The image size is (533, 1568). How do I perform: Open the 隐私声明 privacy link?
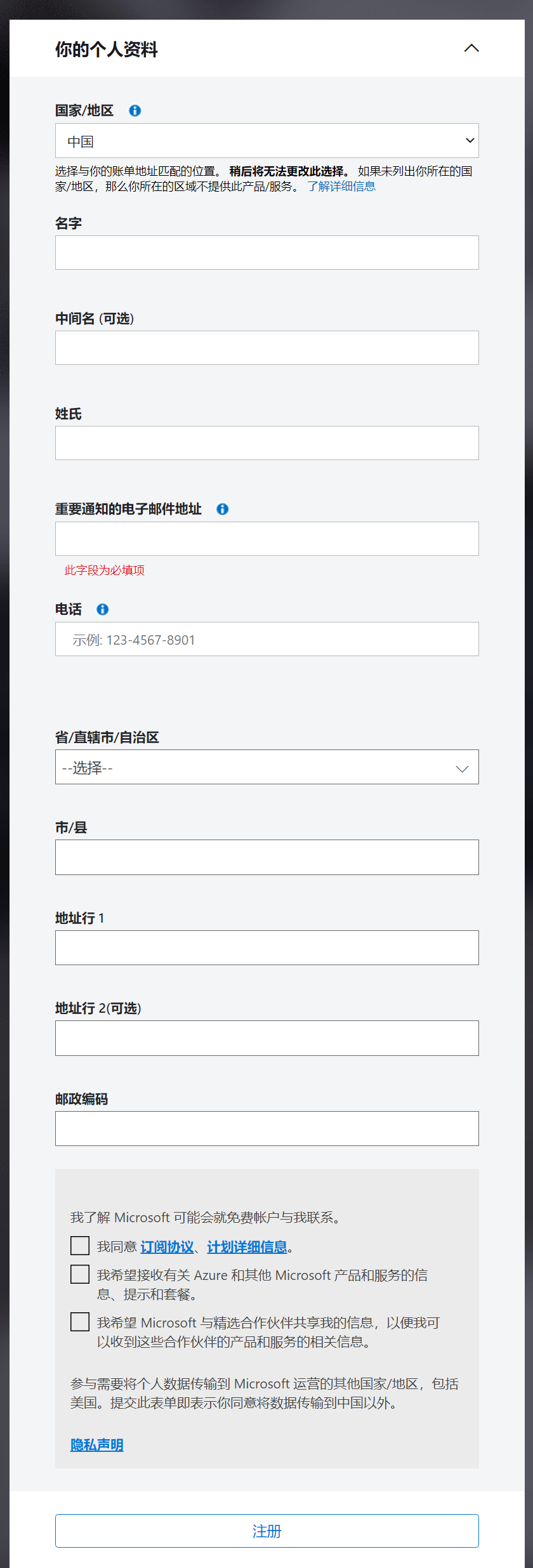96,1445
